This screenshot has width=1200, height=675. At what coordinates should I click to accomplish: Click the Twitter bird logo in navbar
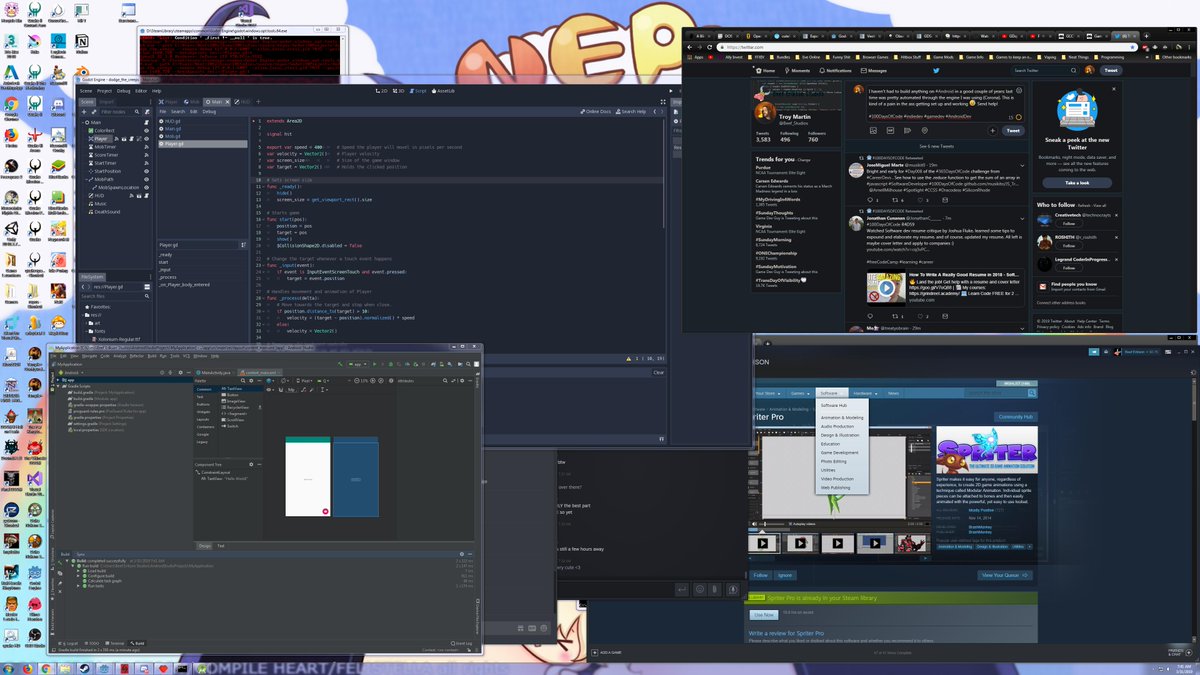pyautogui.click(x=936, y=71)
